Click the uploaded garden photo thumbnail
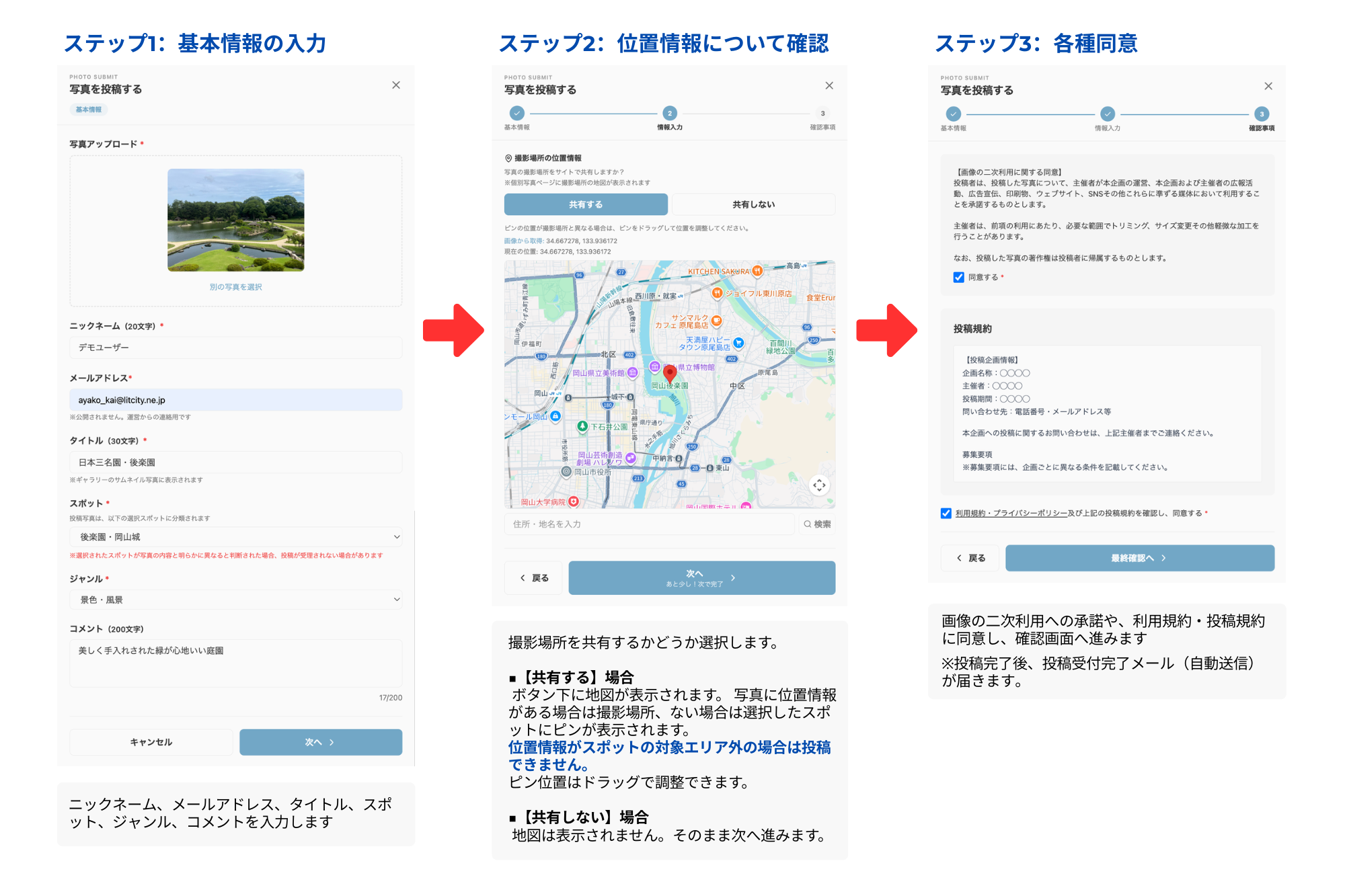1345x896 pixels. tap(236, 220)
